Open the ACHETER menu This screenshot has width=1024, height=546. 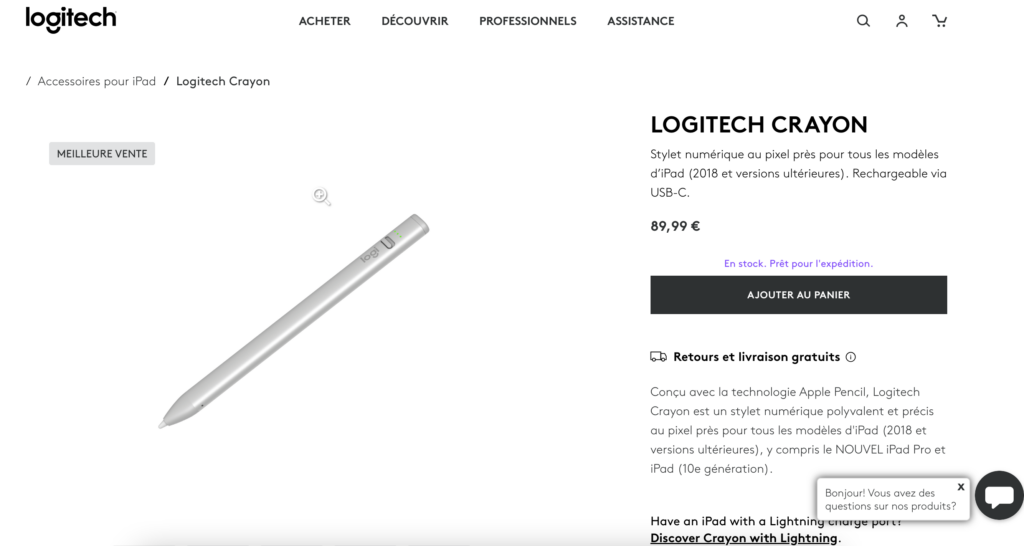point(325,21)
